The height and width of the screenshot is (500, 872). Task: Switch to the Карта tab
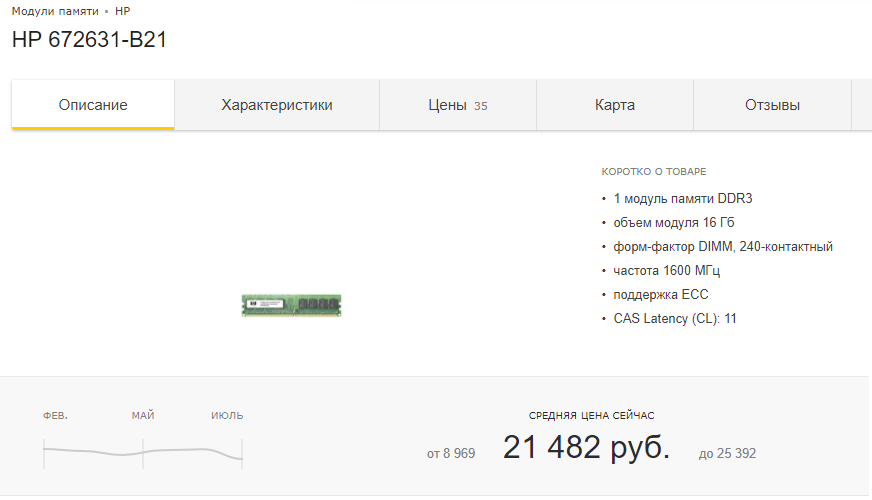(615, 105)
